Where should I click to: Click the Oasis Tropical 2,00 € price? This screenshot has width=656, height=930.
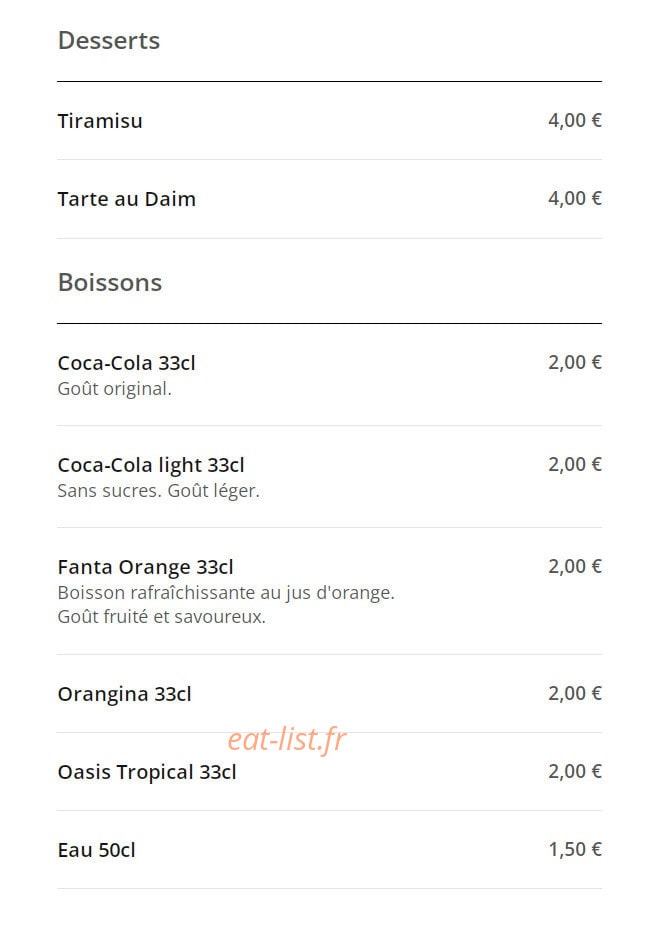click(x=575, y=772)
